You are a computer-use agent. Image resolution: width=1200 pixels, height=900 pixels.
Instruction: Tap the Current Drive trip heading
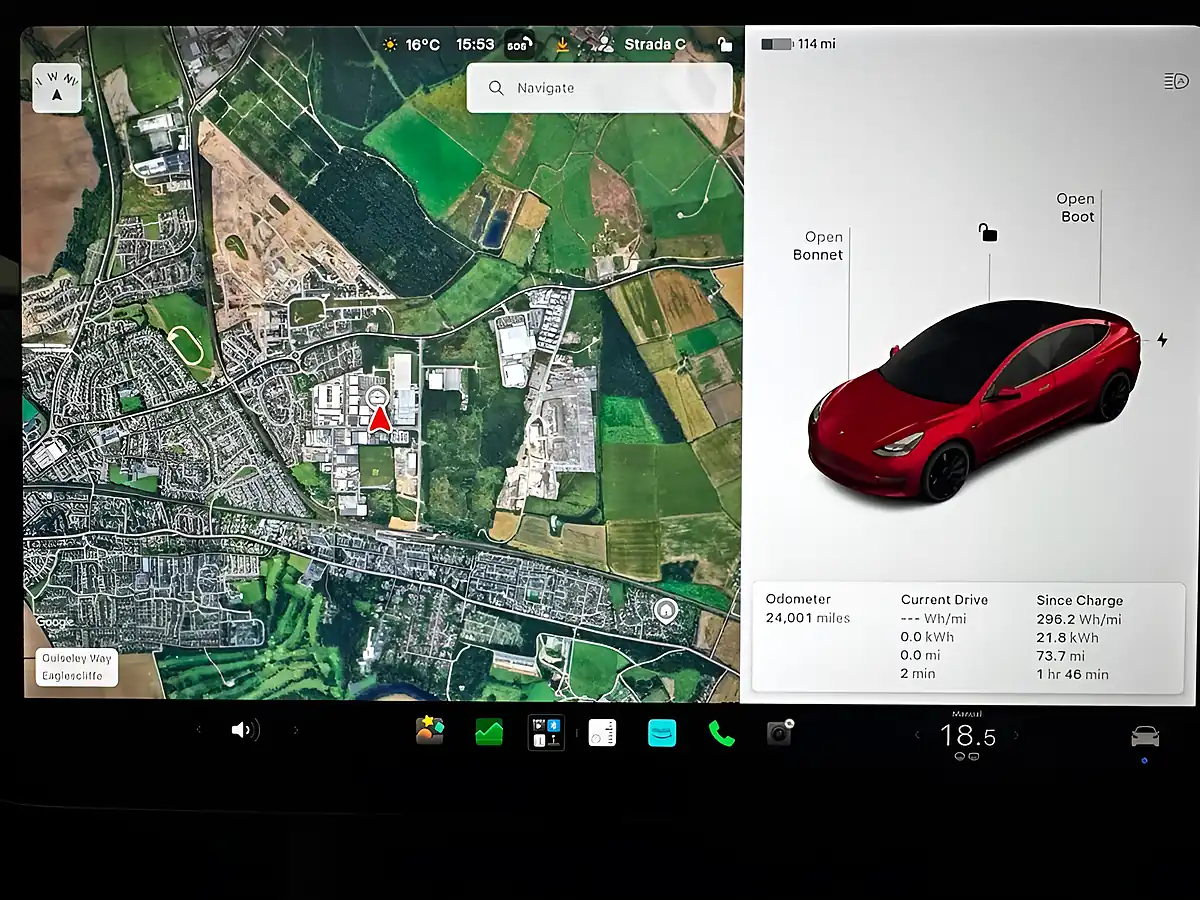pos(944,600)
